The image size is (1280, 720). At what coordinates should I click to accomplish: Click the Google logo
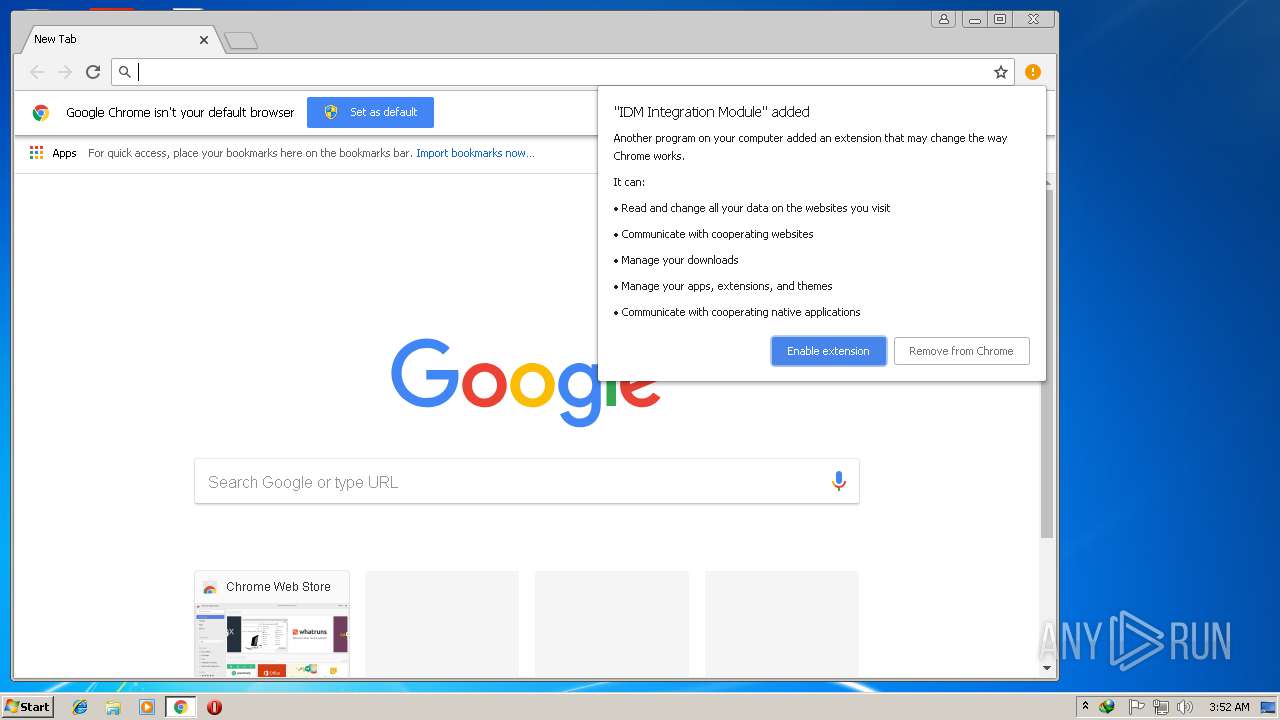click(526, 381)
